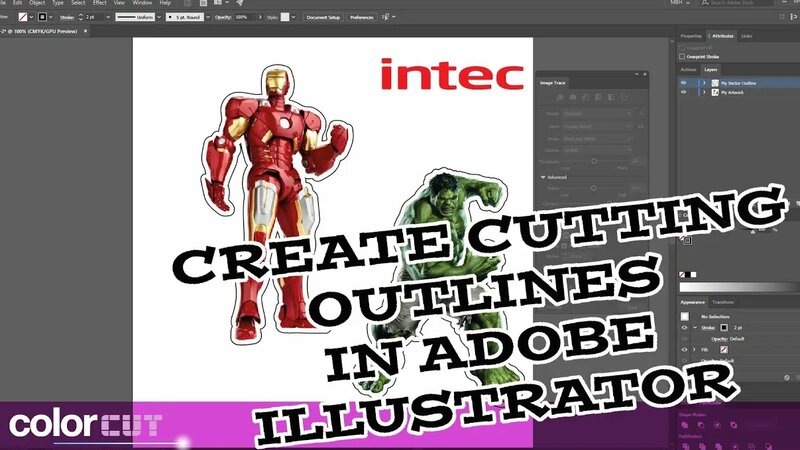This screenshot has height=450, width=800.
Task: Click the Opacity 100% field
Action: click(244, 17)
